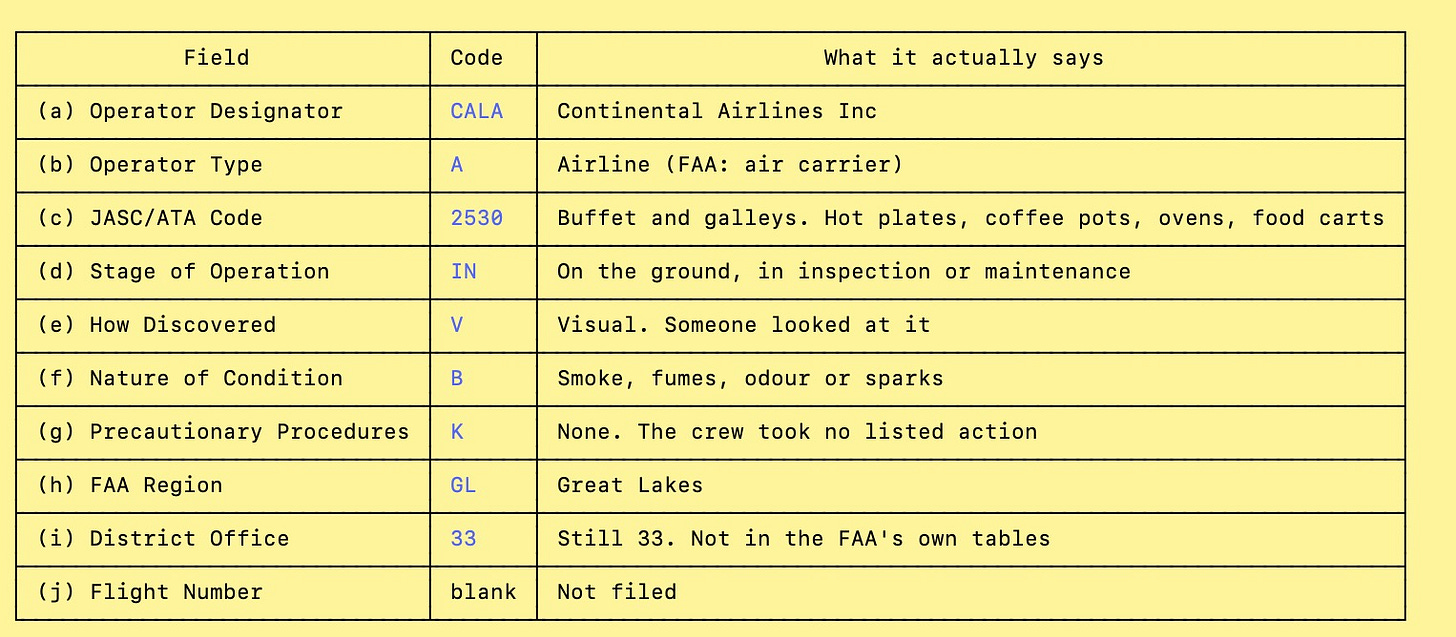Open the 2530 JASC/ATA code link
Image resolution: width=1456 pixels, height=637 pixels.
477,218
